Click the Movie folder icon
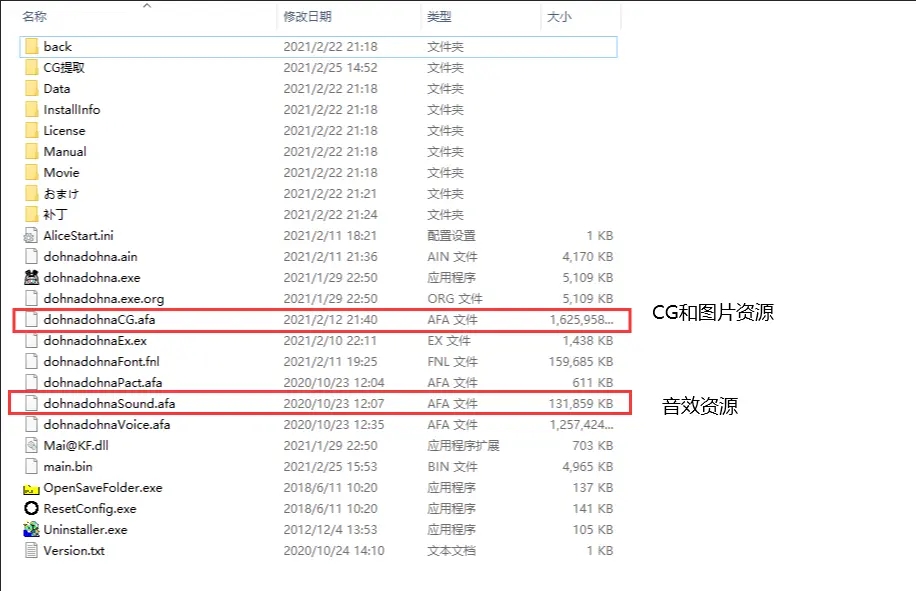This screenshot has height=591, width=916. (x=32, y=173)
